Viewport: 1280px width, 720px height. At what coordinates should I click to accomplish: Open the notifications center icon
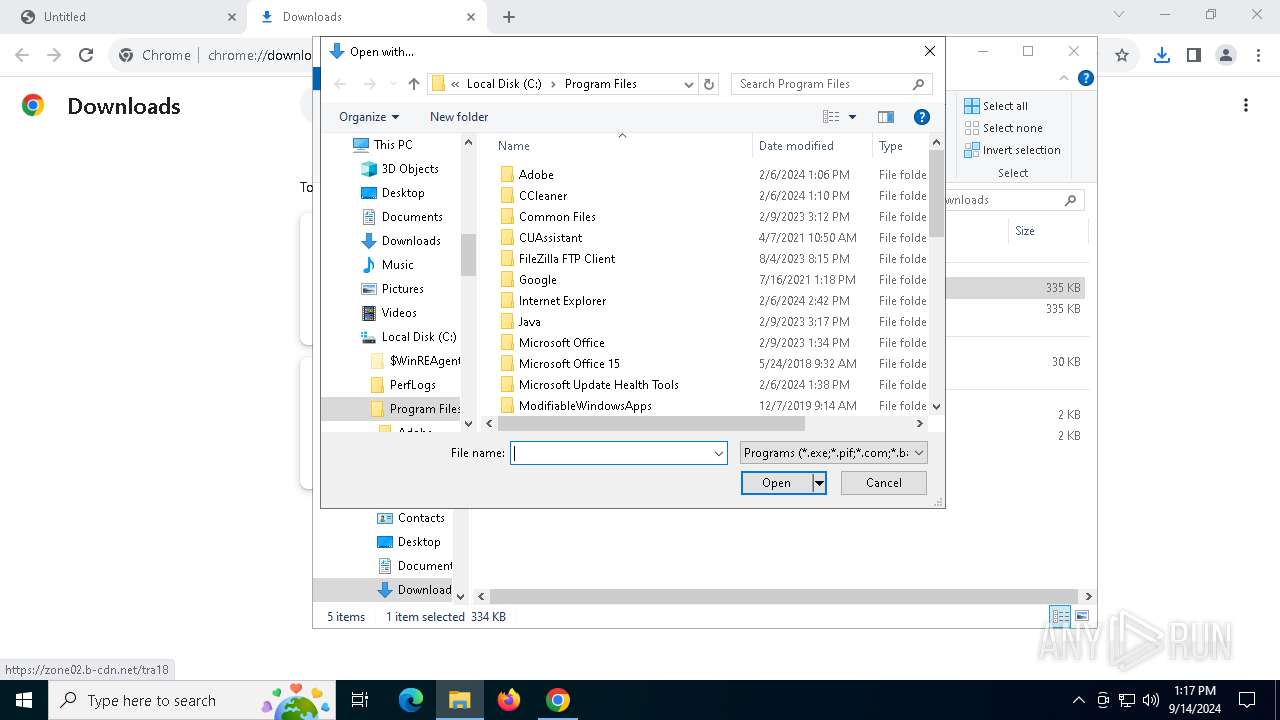[x=1247, y=700]
